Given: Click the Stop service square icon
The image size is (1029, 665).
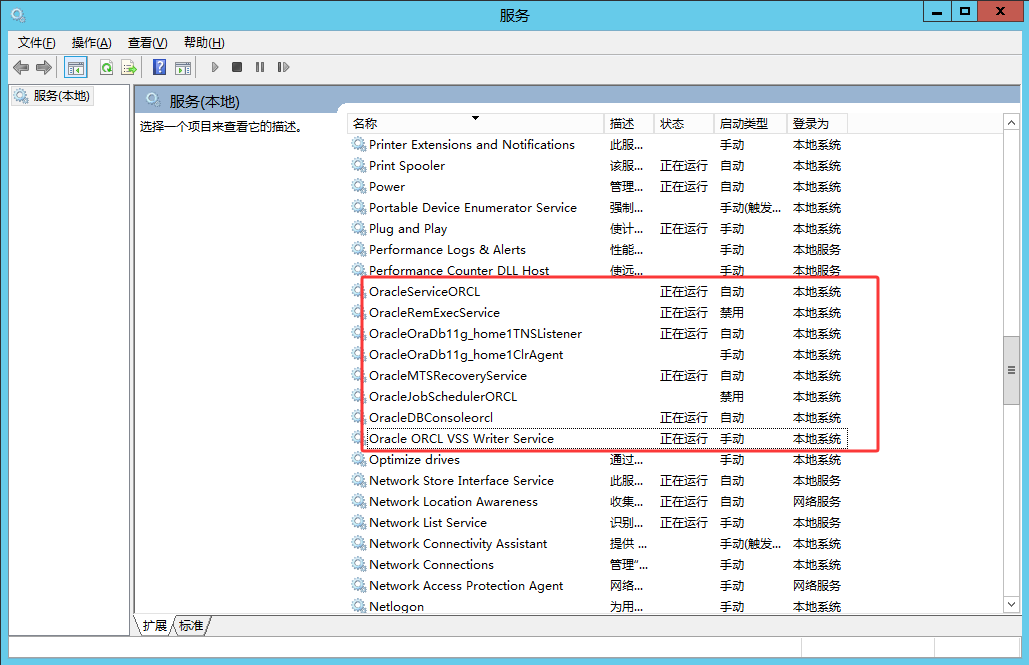Looking at the screenshot, I should pyautogui.click(x=237, y=67).
